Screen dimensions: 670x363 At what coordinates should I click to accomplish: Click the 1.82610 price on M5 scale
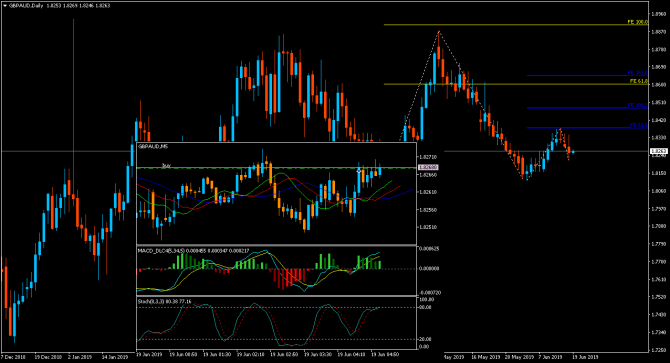click(x=427, y=192)
